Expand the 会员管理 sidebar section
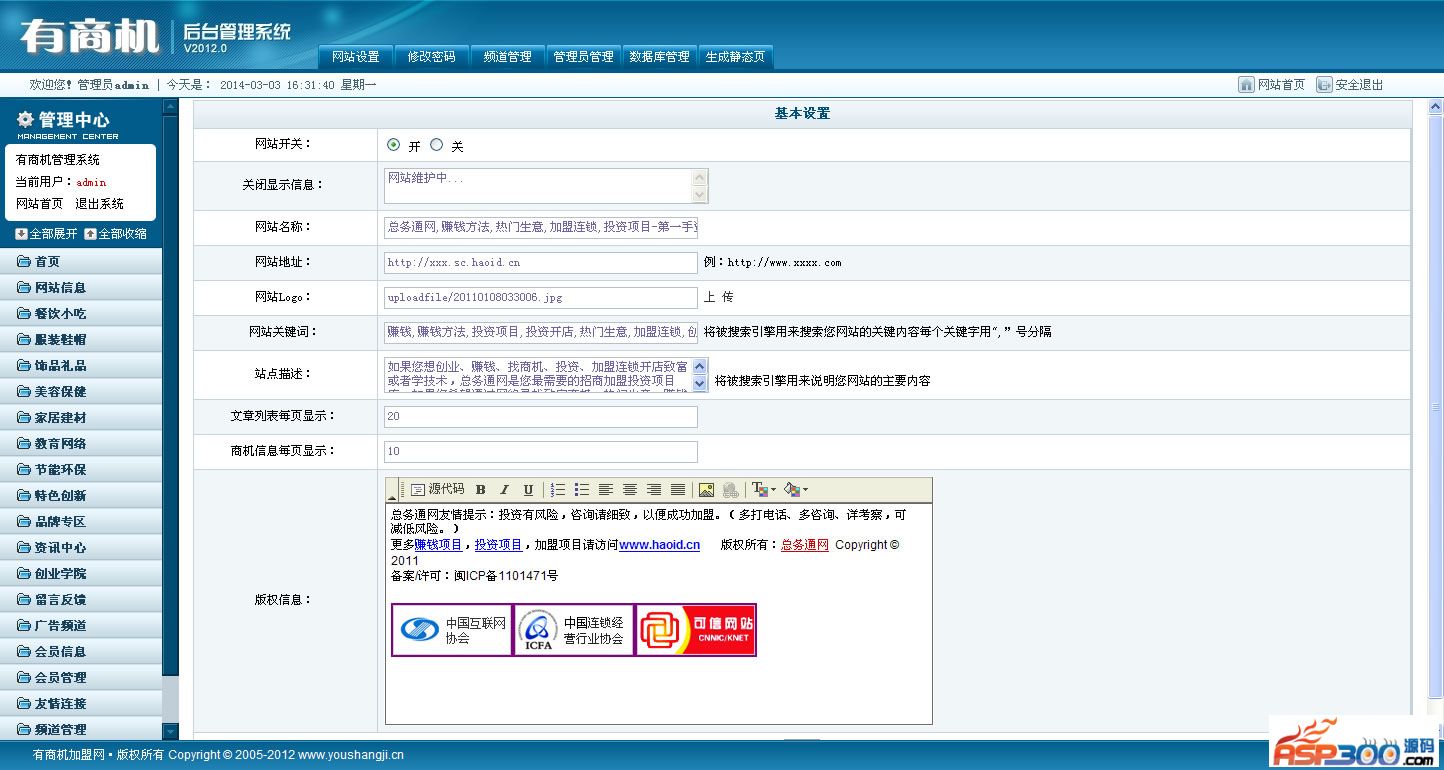This screenshot has height=770, width=1444. pos(81,678)
